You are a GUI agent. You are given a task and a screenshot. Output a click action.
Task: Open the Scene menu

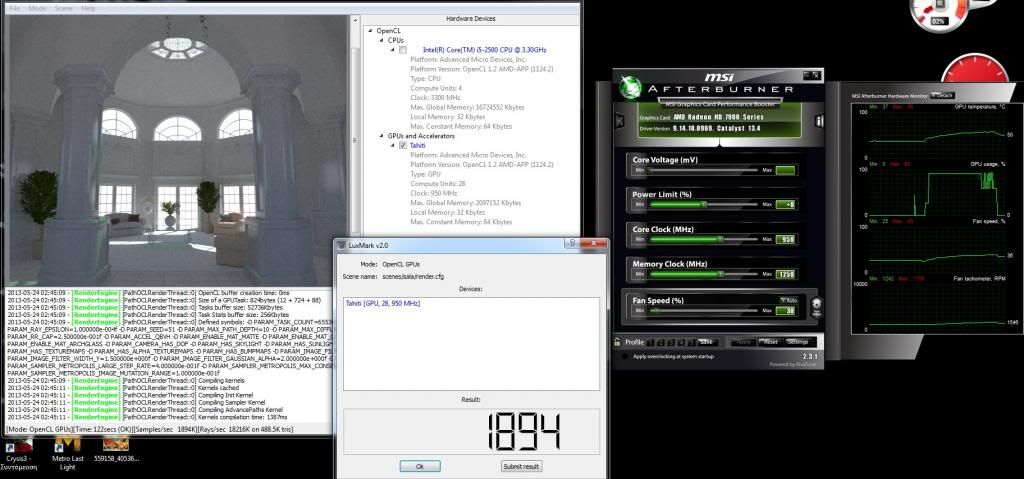point(62,8)
